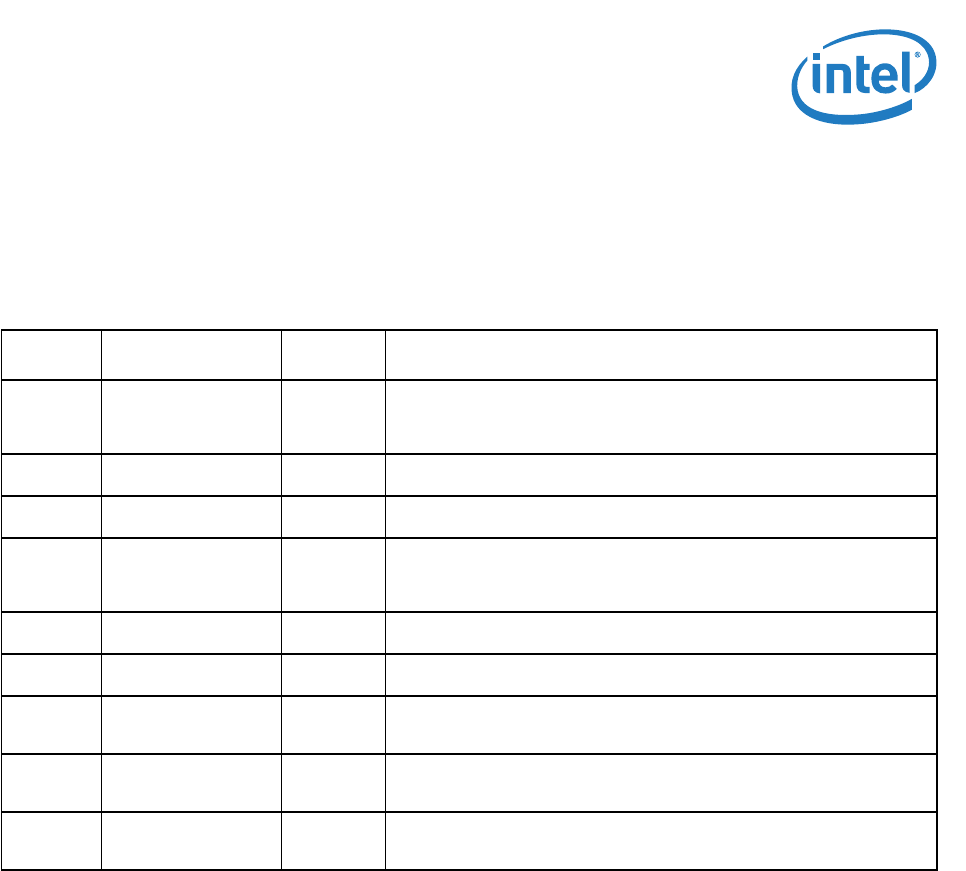966x871 pixels.
Task: Select last cell in the seventh table row
Action: click(x=661, y=675)
